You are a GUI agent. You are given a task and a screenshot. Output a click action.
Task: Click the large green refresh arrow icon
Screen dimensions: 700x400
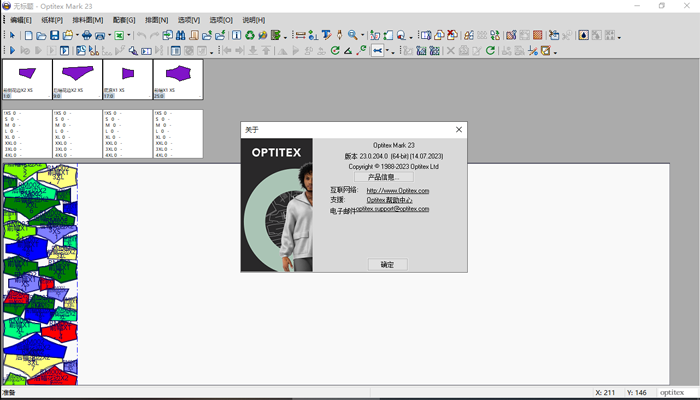pyautogui.click(x=490, y=50)
